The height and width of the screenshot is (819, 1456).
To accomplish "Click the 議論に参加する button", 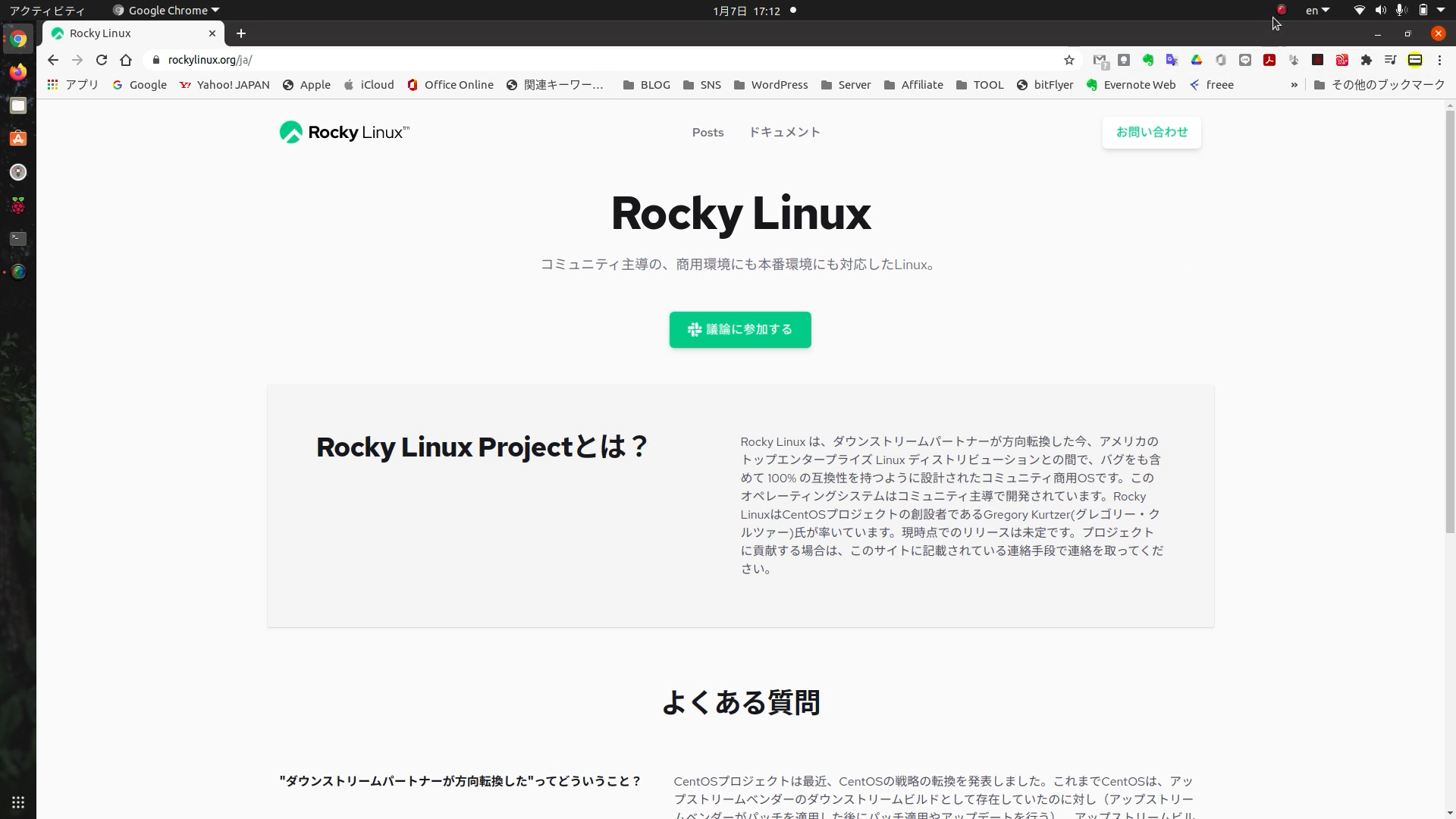I will point(740,330).
